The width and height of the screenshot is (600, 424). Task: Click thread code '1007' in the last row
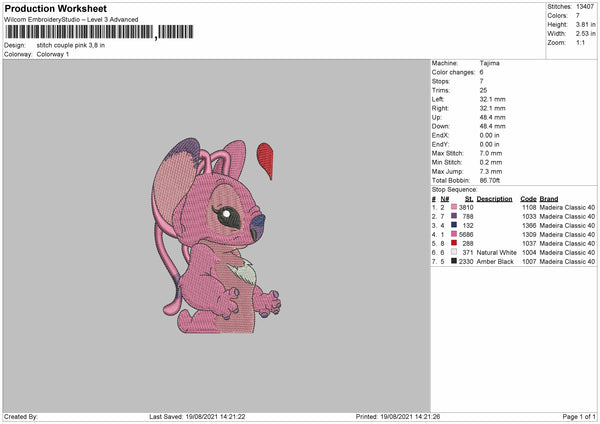[529, 261]
